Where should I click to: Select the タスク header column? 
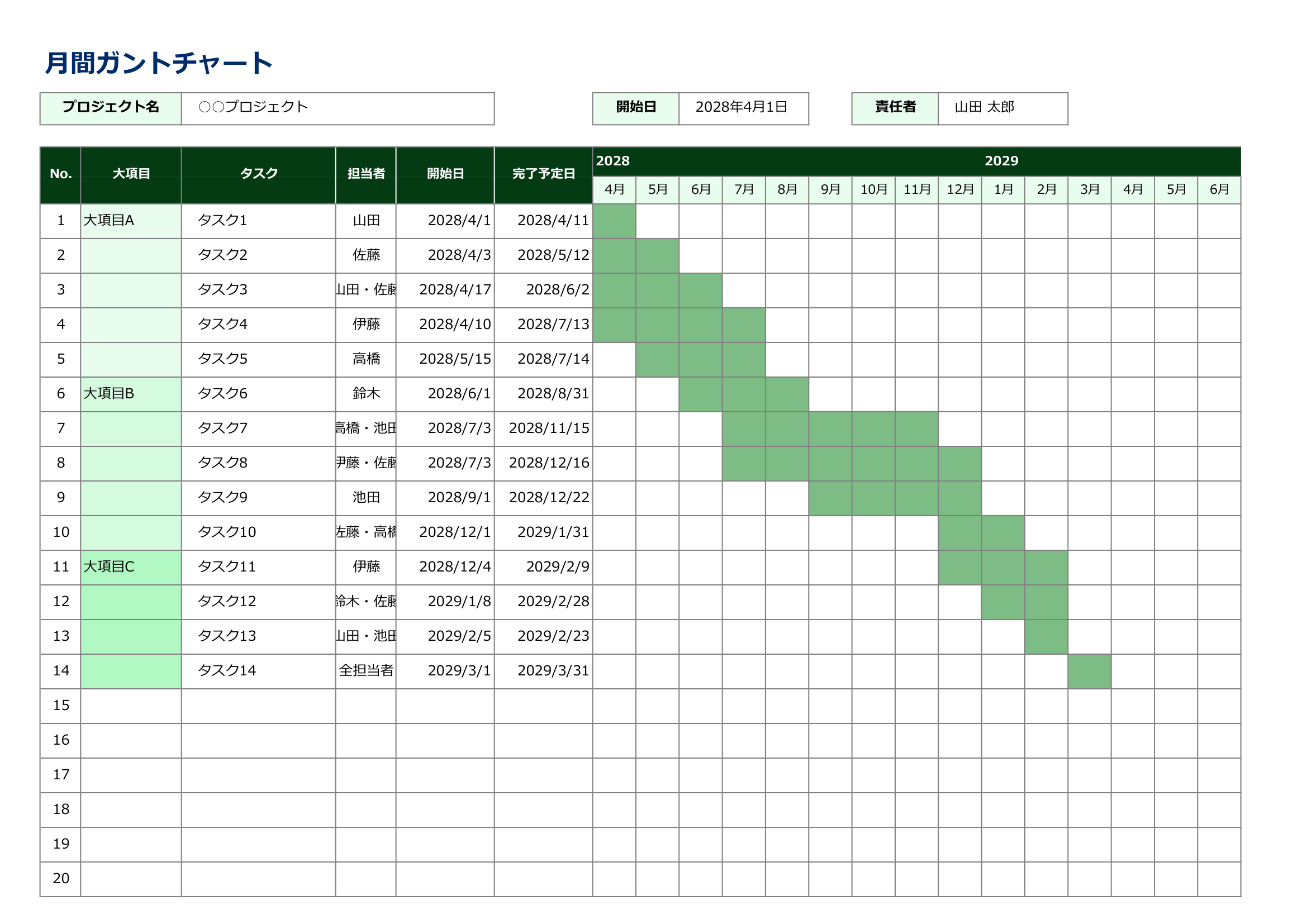tap(259, 174)
